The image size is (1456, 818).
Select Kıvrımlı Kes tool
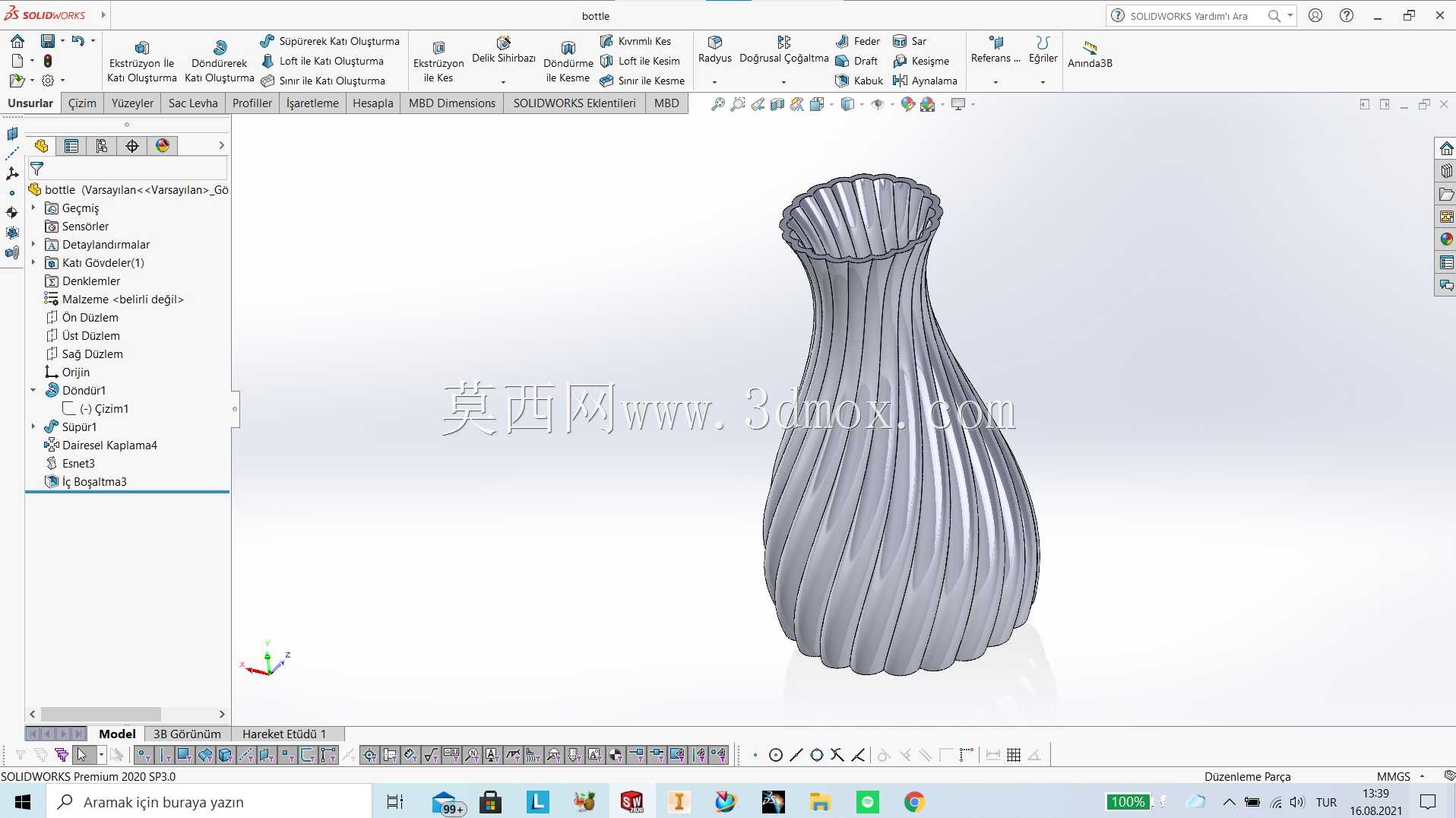click(636, 41)
